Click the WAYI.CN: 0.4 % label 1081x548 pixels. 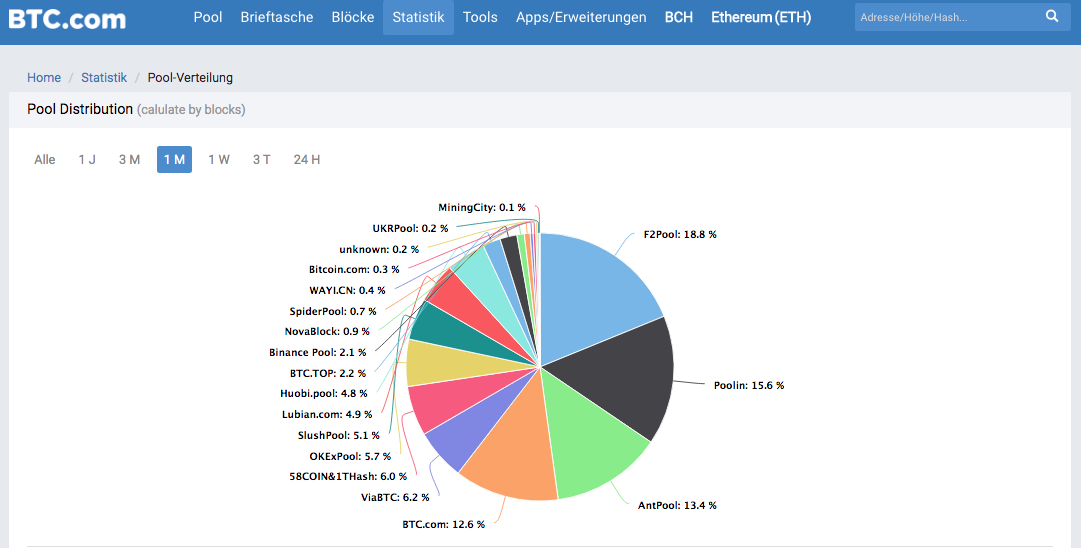pyautogui.click(x=347, y=290)
